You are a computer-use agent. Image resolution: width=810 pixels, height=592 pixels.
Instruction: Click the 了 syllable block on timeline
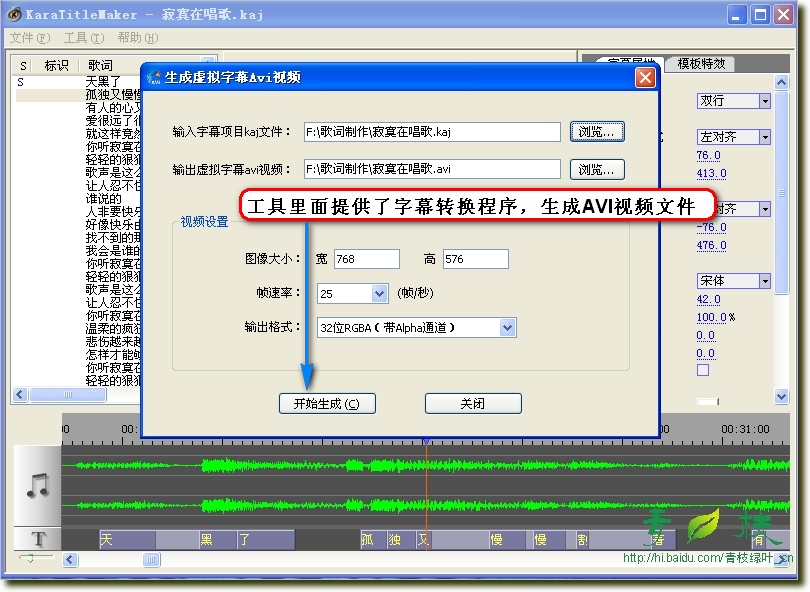click(x=266, y=540)
